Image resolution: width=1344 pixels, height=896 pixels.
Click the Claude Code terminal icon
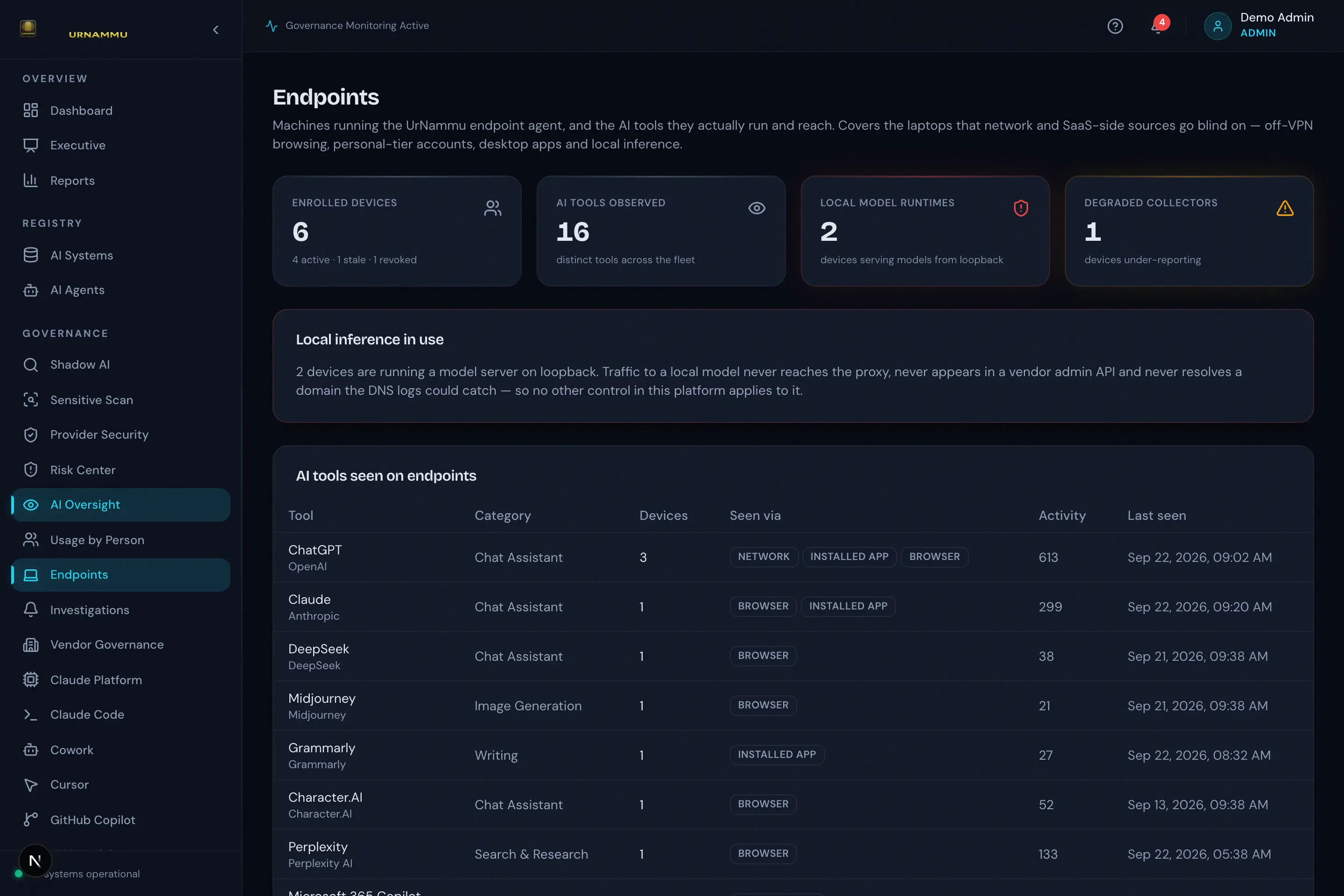(31, 715)
